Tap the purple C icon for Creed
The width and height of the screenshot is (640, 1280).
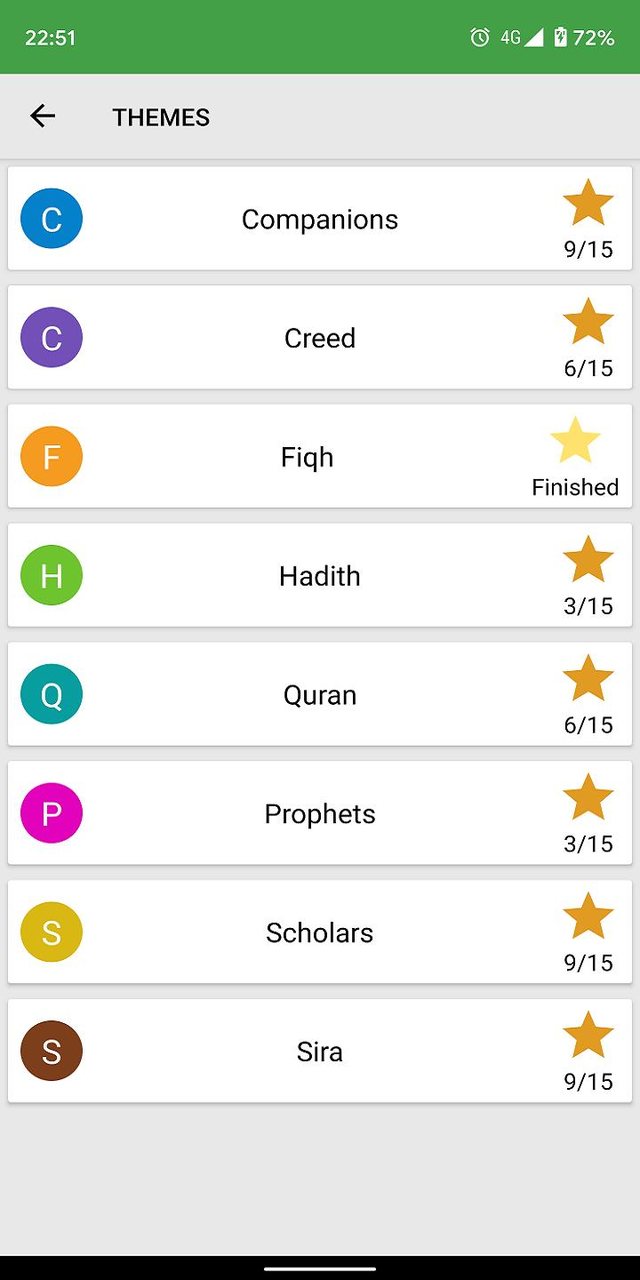click(x=51, y=337)
